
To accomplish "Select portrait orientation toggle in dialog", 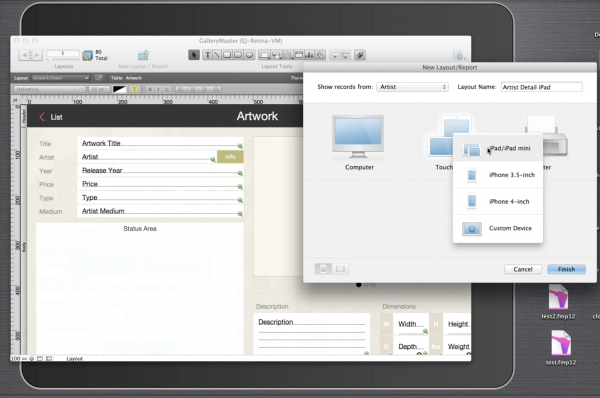I will click(323, 269).
